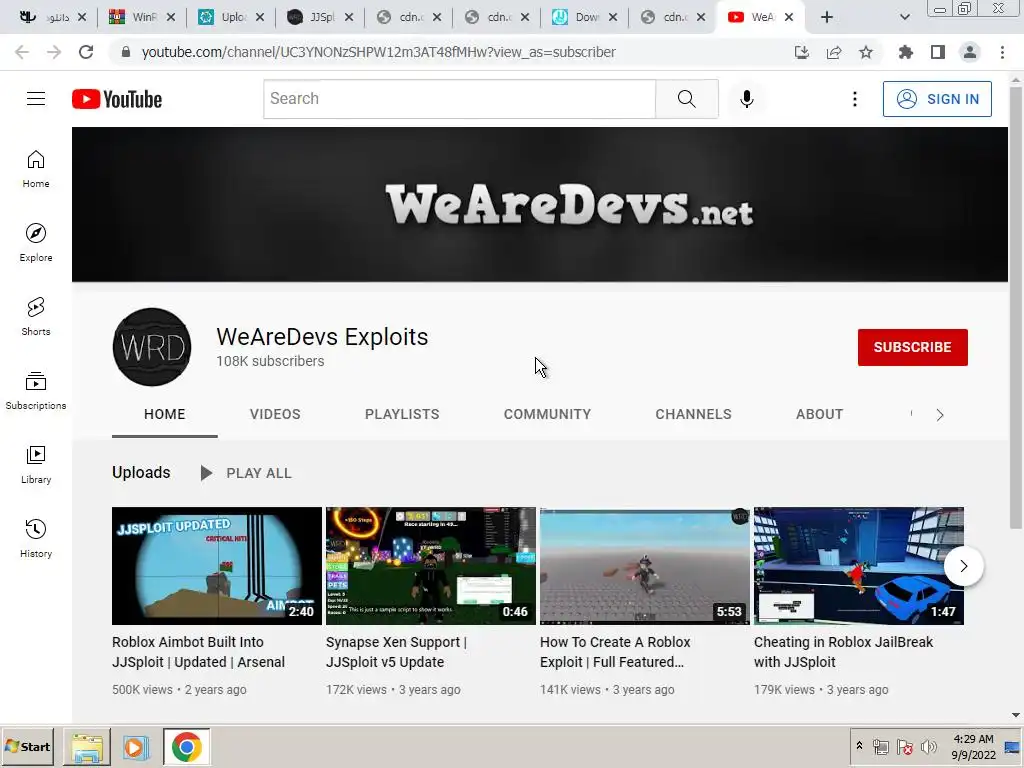This screenshot has height=768, width=1024.
Task: Toggle Chrome side panel icon
Action: [938, 52]
